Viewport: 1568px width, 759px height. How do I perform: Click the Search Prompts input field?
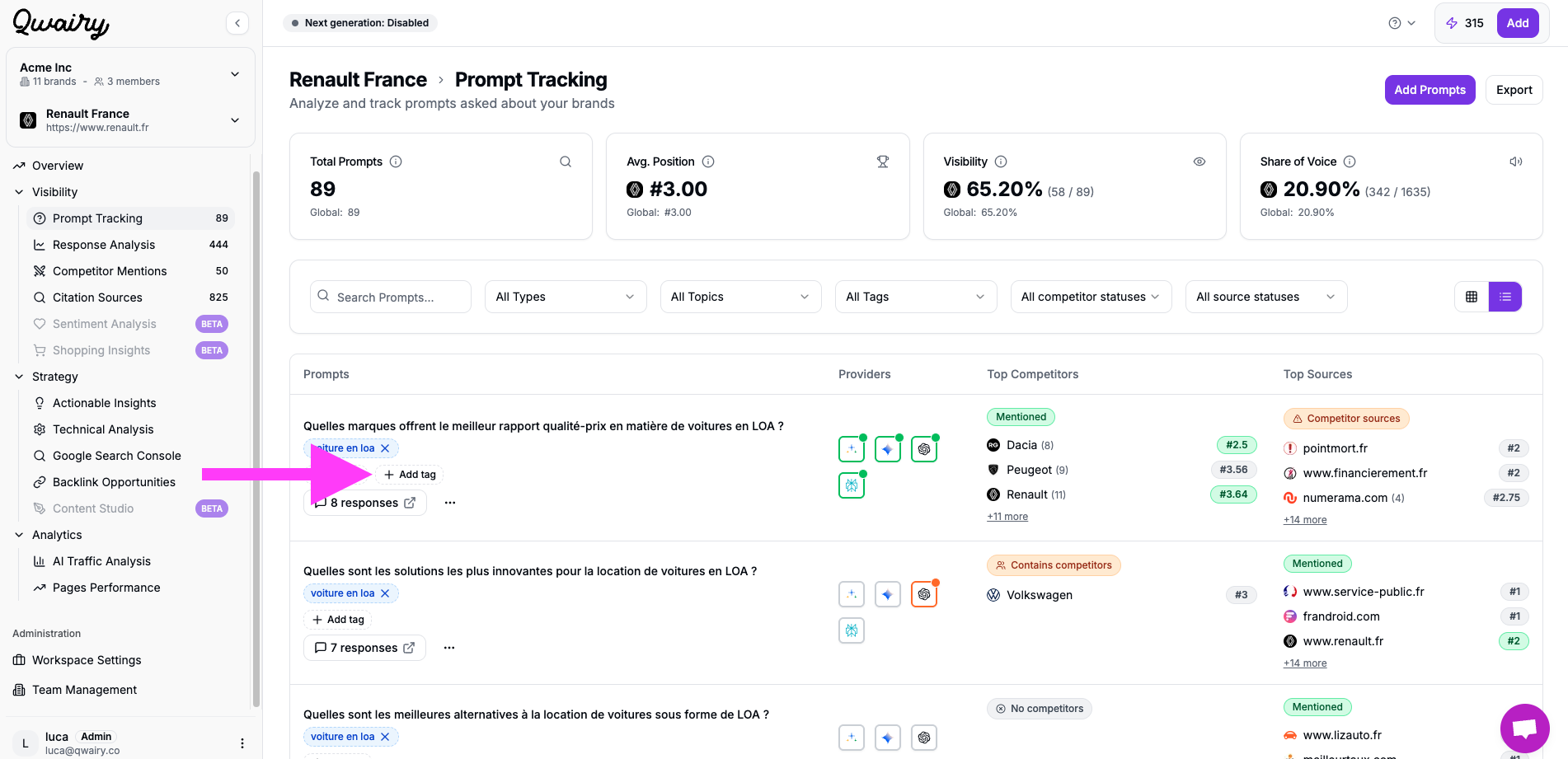click(391, 297)
